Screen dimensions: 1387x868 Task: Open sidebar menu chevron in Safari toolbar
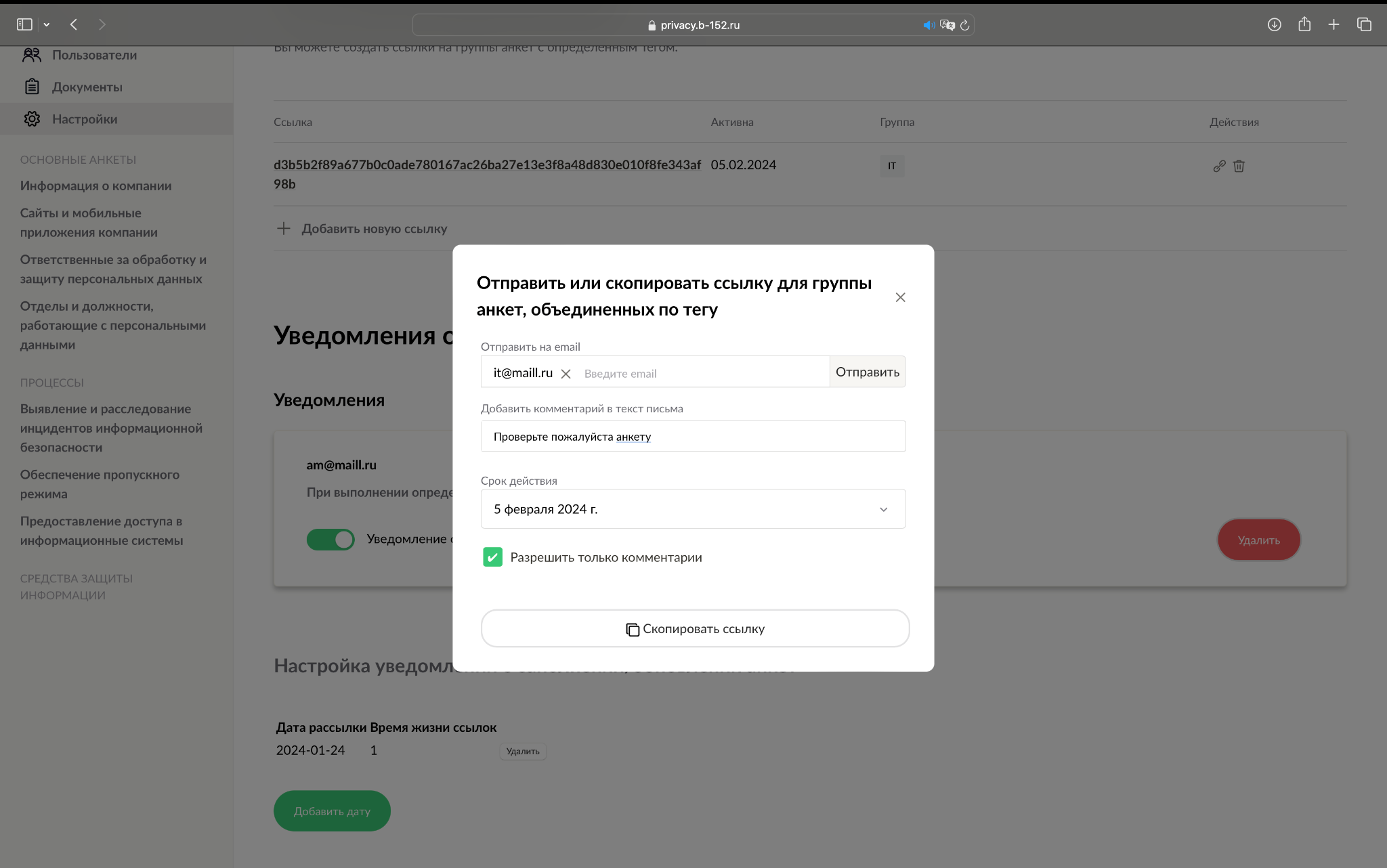click(47, 25)
